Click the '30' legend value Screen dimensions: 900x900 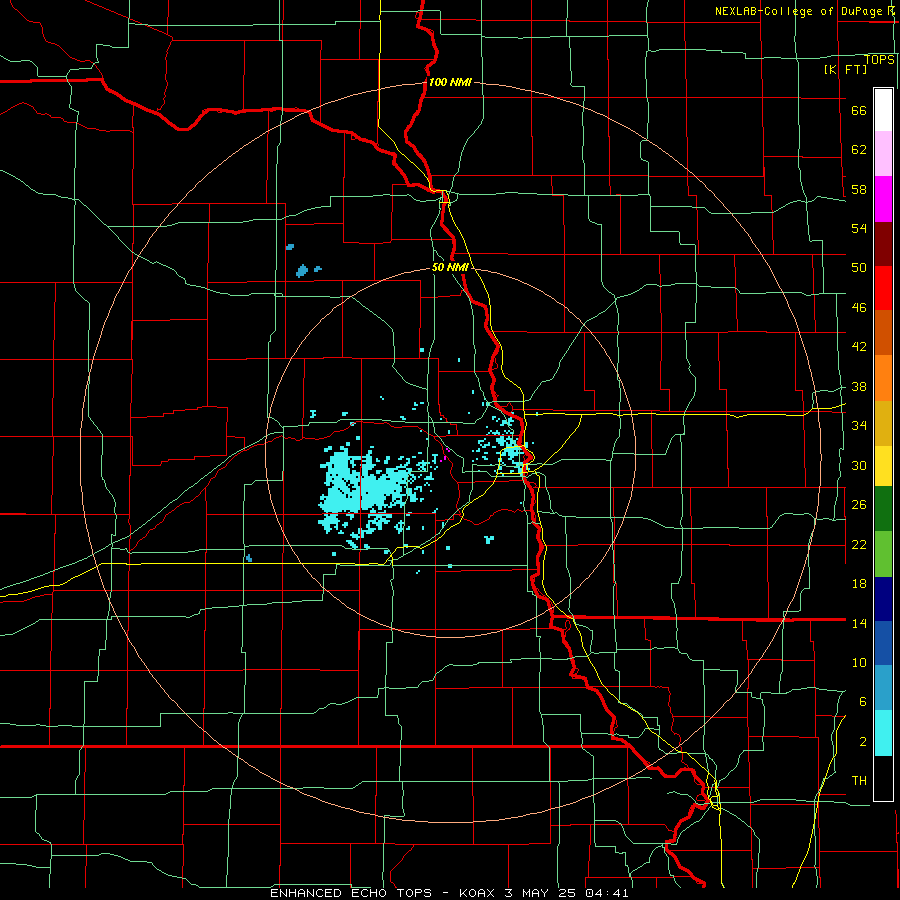pyautogui.click(x=859, y=465)
